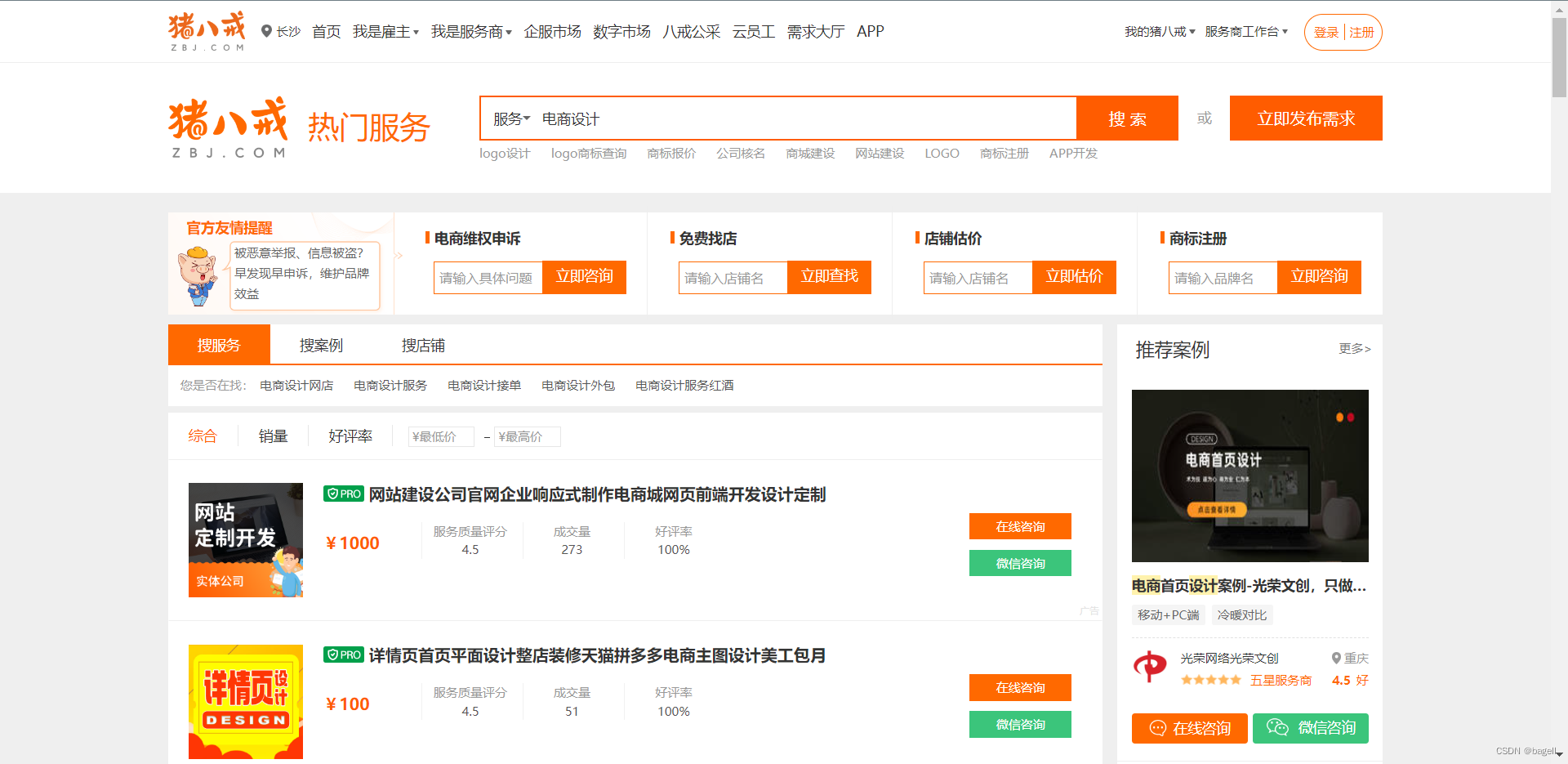Image resolution: width=1568 pixels, height=764 pixels.
Task: Click the 立即查找 button
Action: pyautogui.click(x=830, y=277)
